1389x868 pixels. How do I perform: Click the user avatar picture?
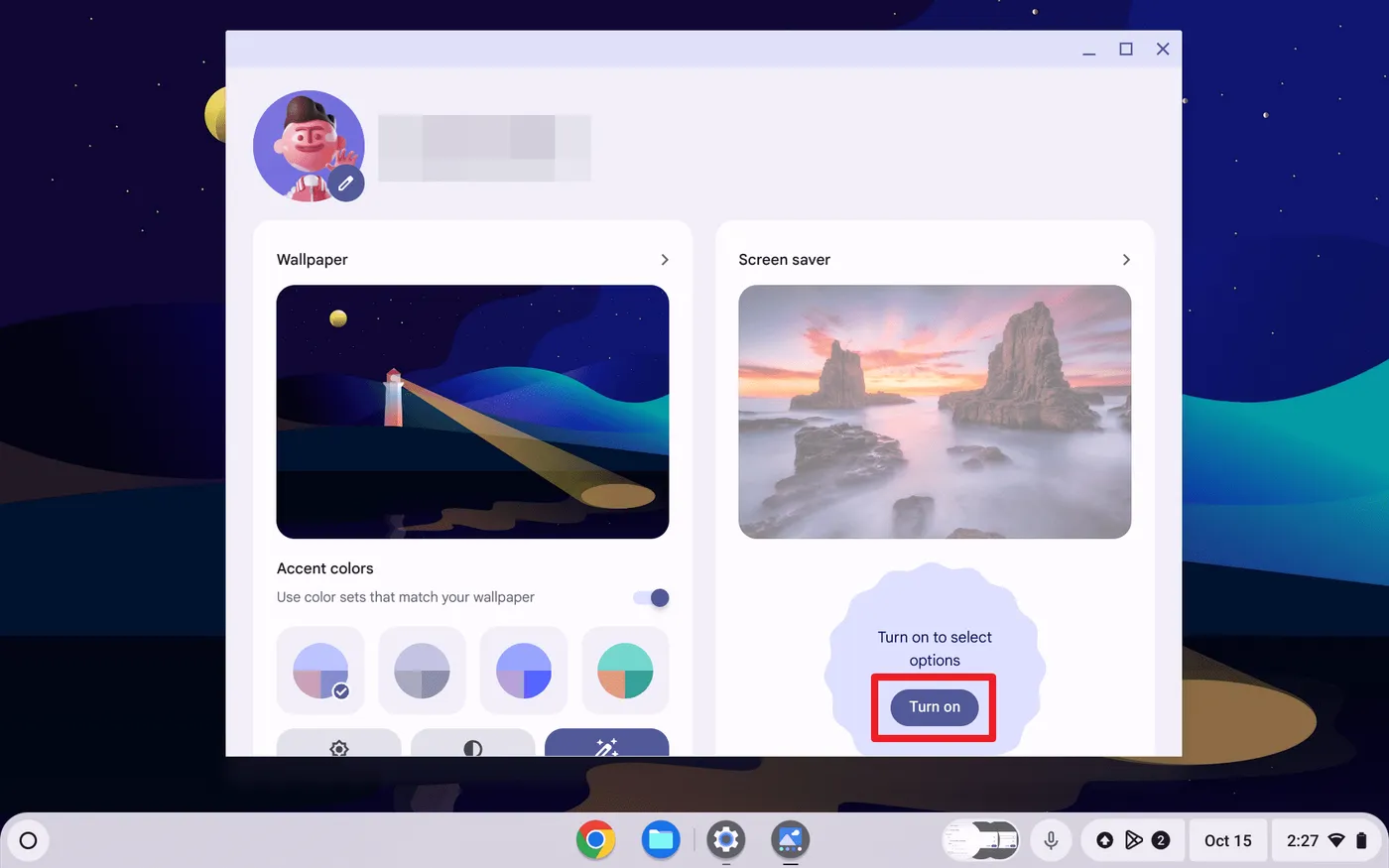[309, 147]
